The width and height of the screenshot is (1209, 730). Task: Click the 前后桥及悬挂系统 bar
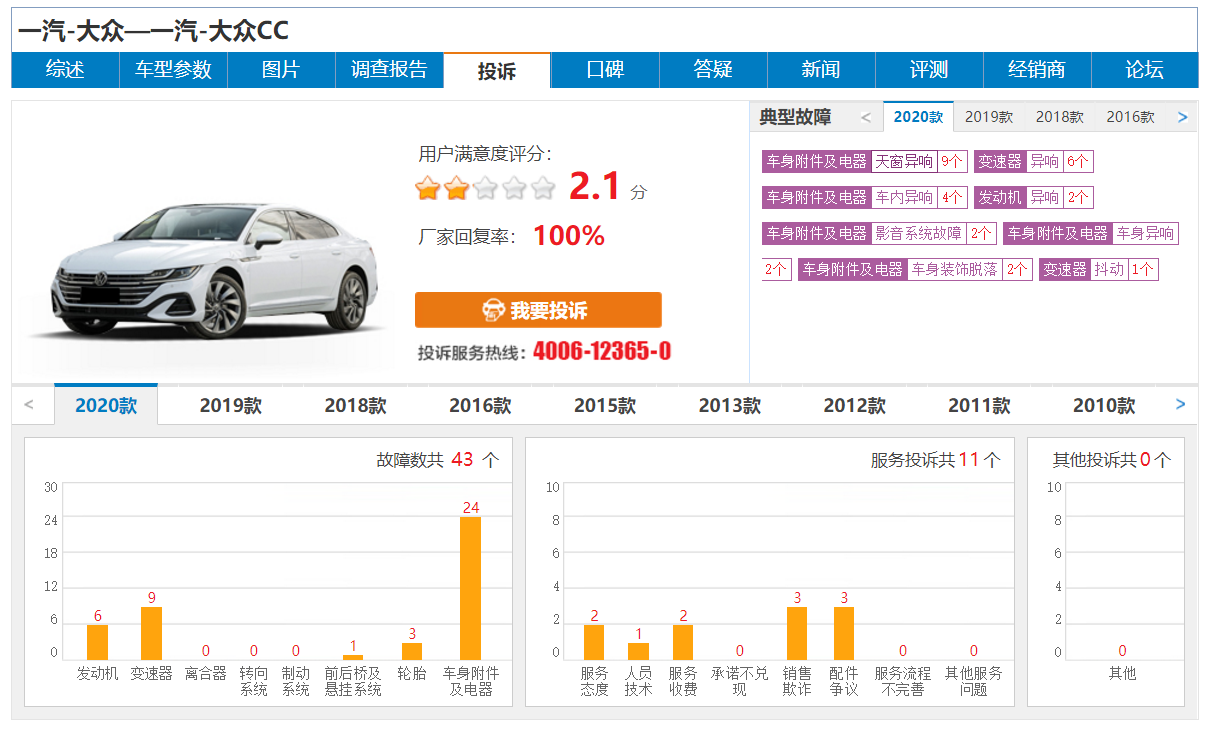[x=353, y=657]
